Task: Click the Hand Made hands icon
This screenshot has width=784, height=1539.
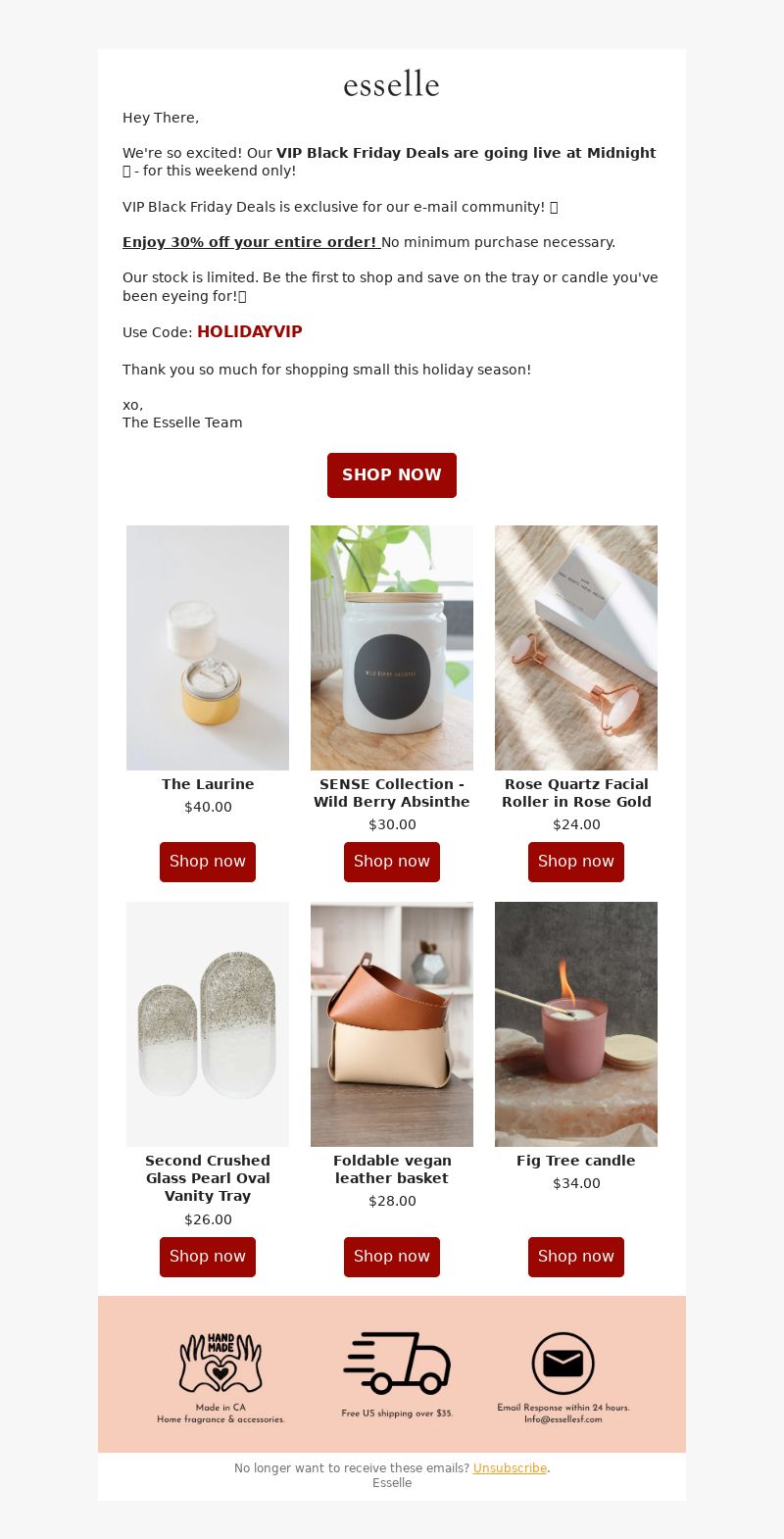Action: pos(220,1363)
